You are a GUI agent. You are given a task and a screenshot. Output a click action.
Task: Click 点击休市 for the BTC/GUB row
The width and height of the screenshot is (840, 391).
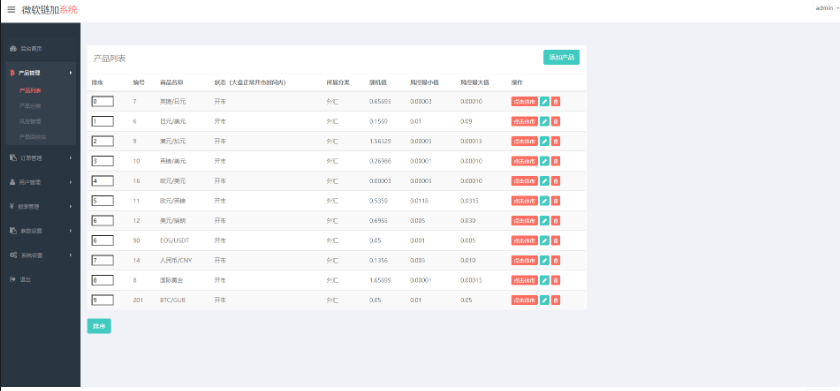(524, 300)
